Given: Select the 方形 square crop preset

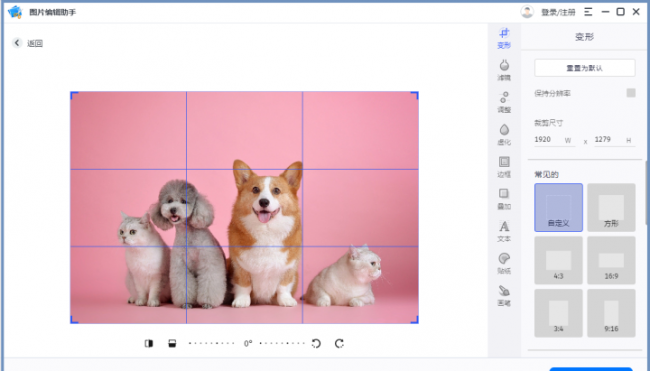Looking at the screenshot, I should [611, 208].
